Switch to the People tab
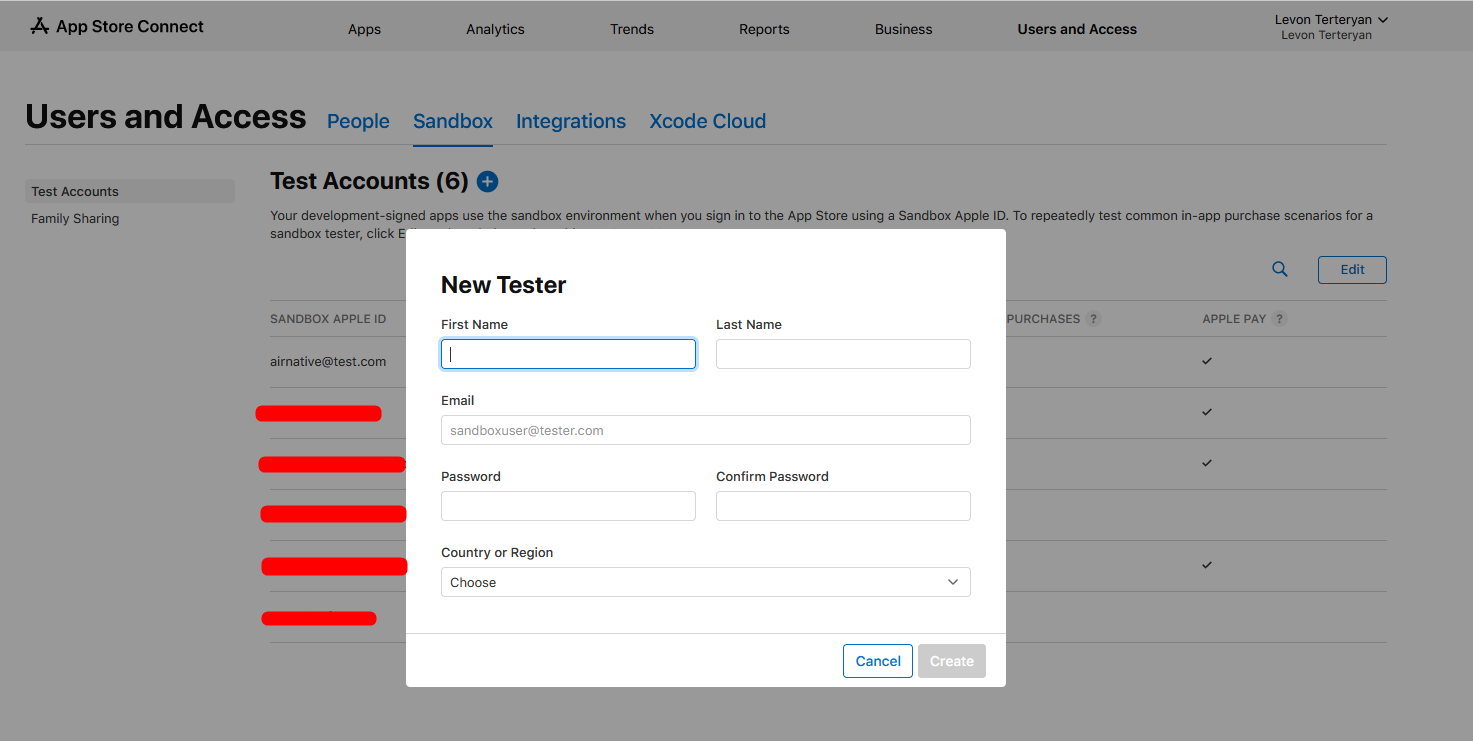Viewport: 1473px width, 741px height. [x=358, y=121]
